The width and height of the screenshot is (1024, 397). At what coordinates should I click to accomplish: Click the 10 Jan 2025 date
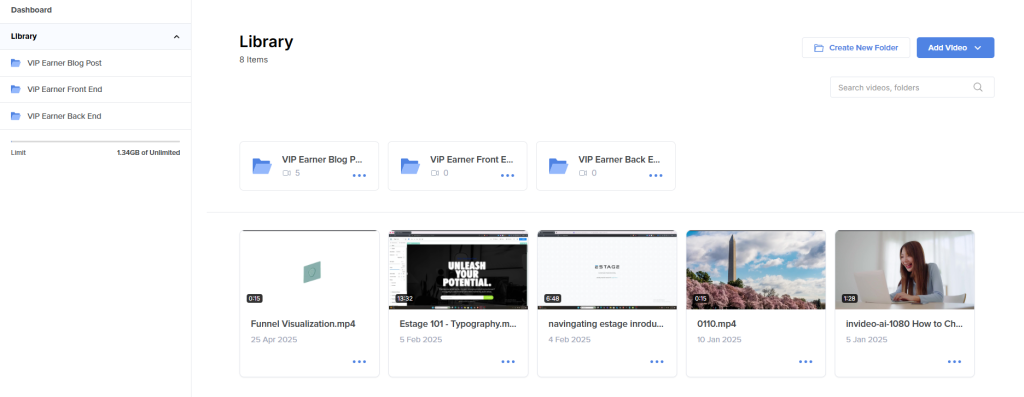[719, 340]
